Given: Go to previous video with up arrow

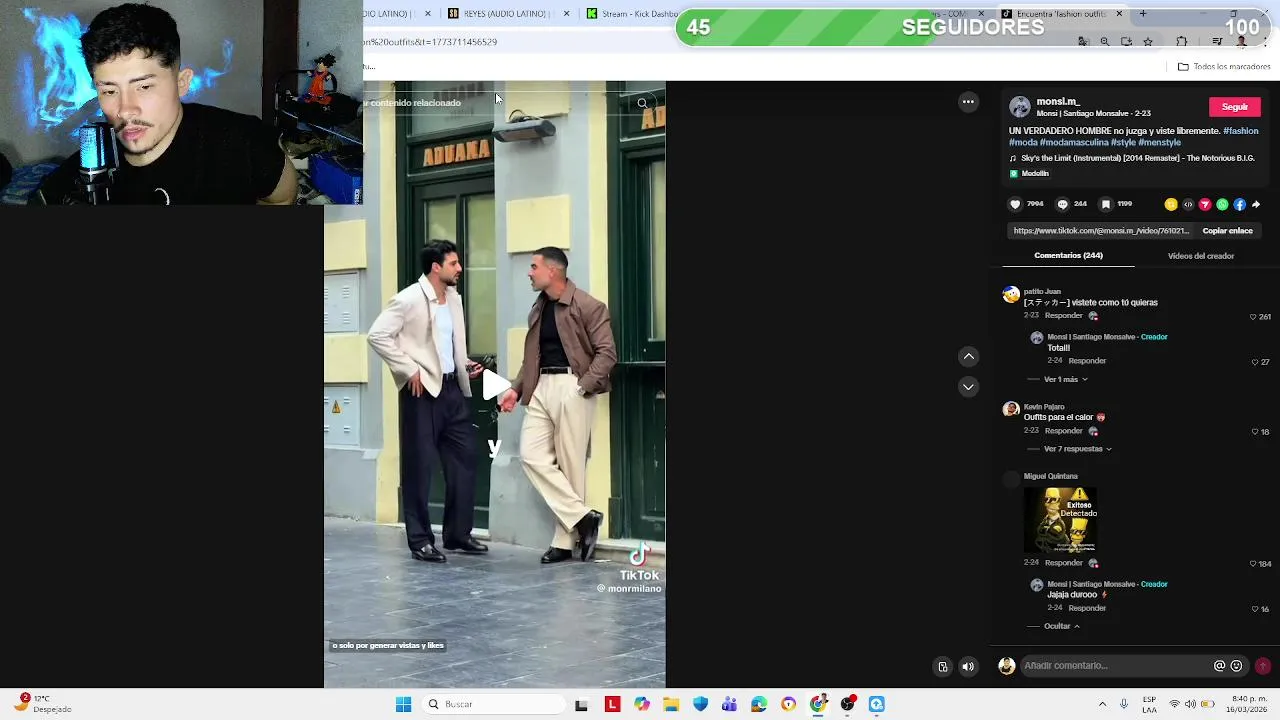Looking at the screenshot, I should click(x=968, y=357).
